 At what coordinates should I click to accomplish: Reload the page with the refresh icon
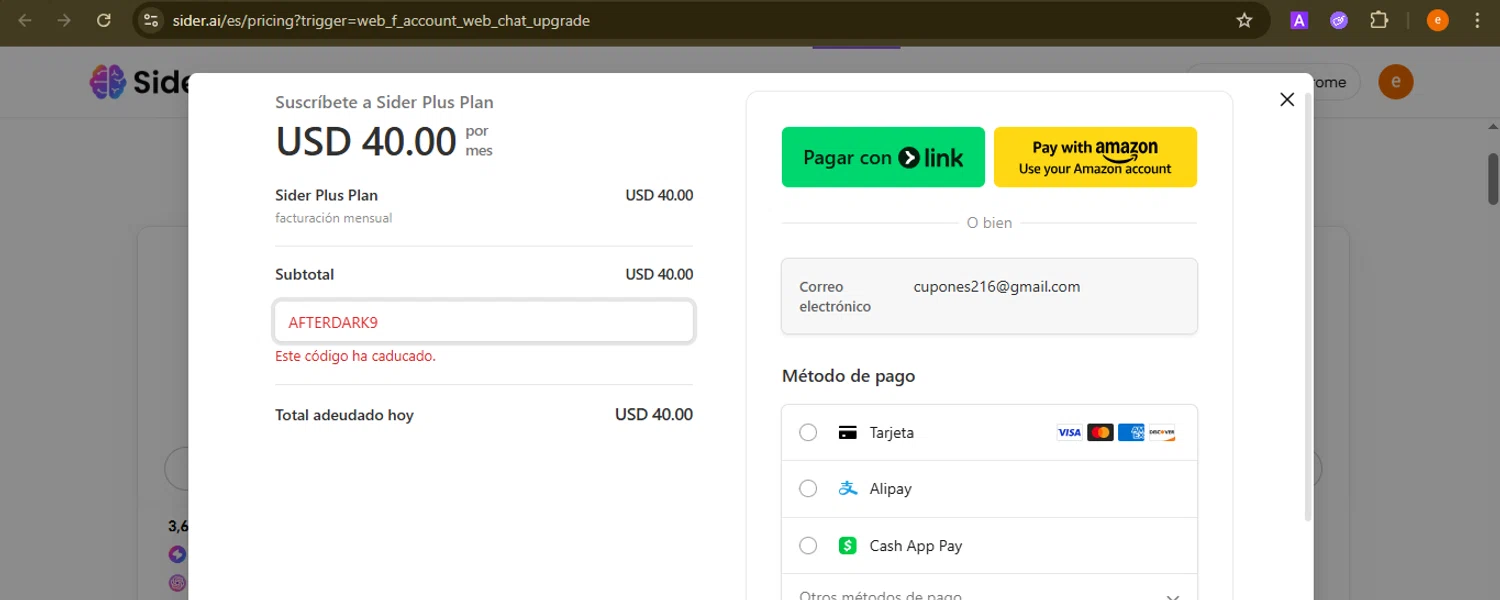click(104, 20)
